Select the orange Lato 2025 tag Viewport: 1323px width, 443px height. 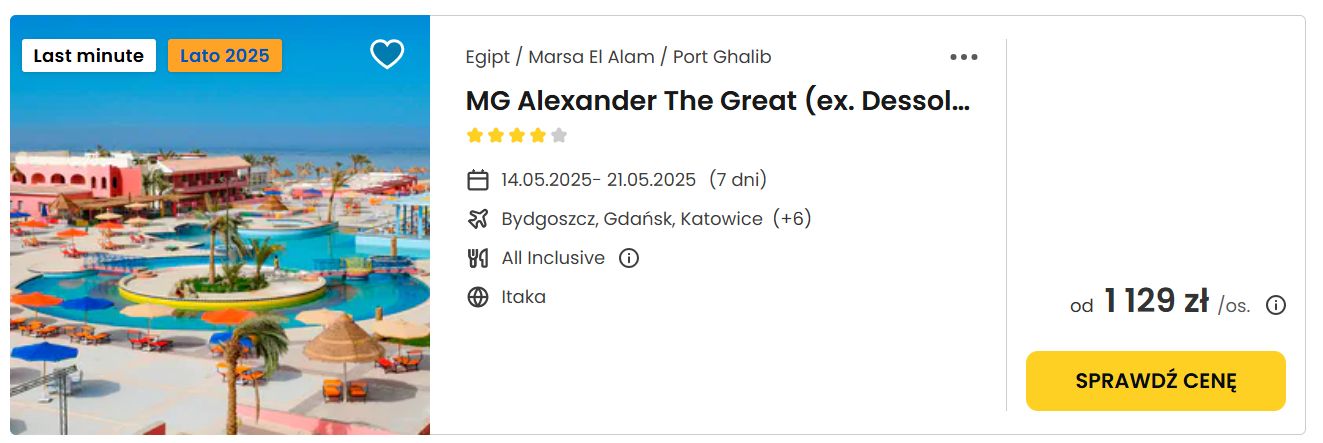225,56
